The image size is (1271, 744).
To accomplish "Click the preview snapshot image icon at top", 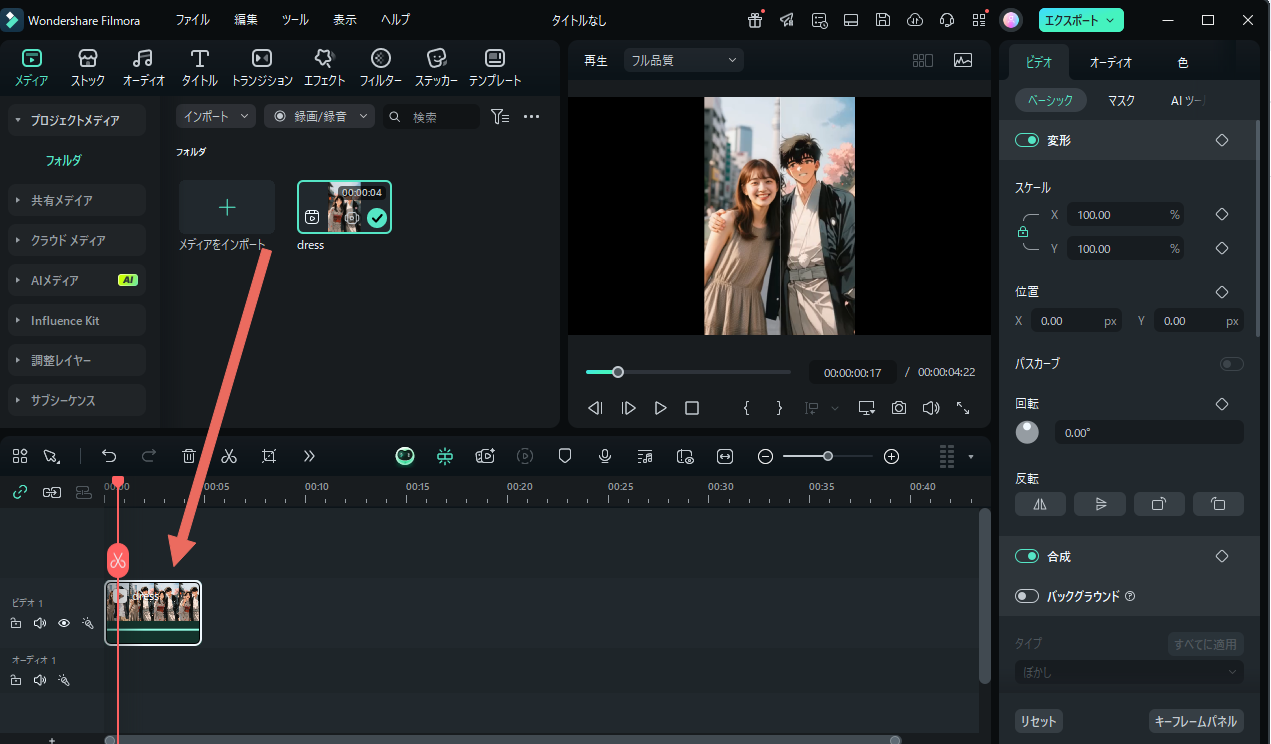I will tap(963, 60).
